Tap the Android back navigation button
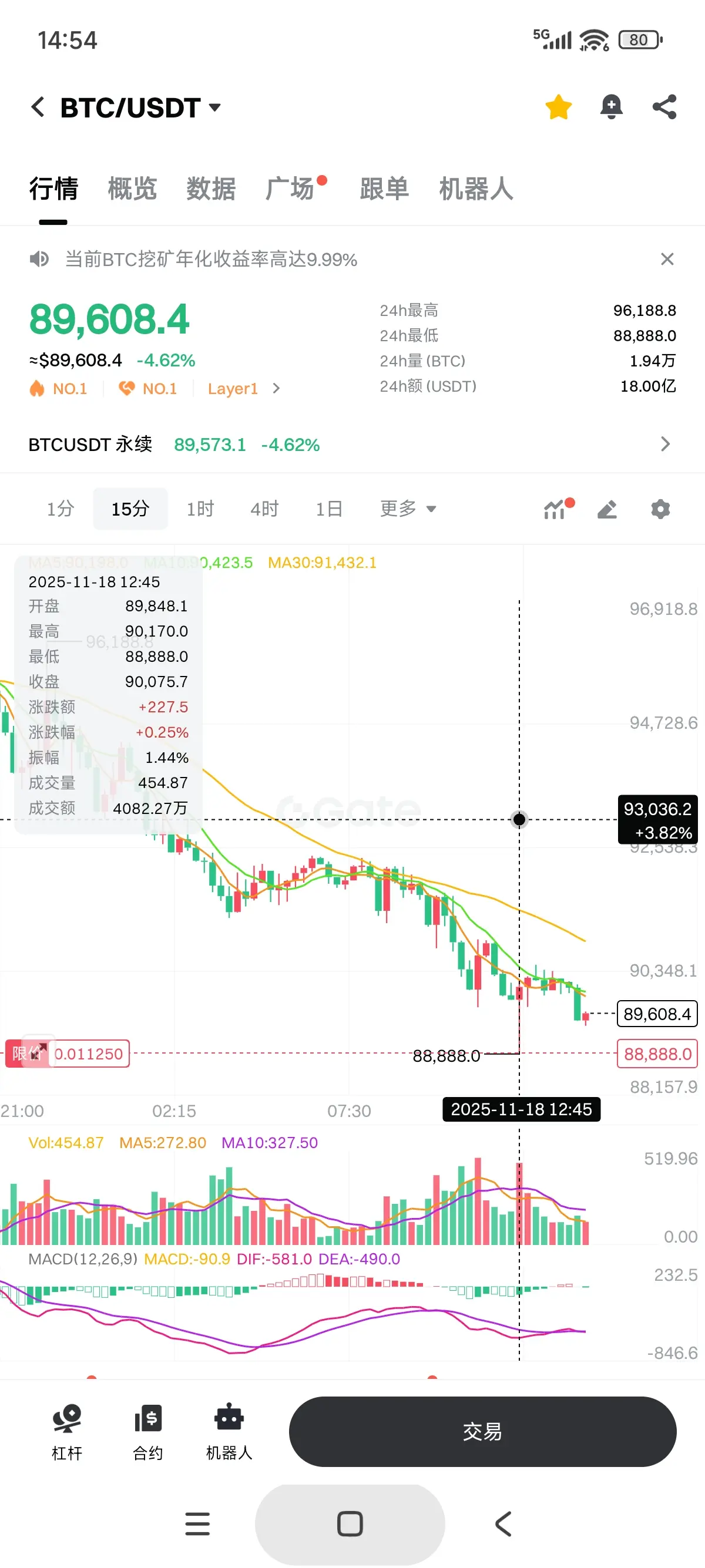 [503, 1523]
